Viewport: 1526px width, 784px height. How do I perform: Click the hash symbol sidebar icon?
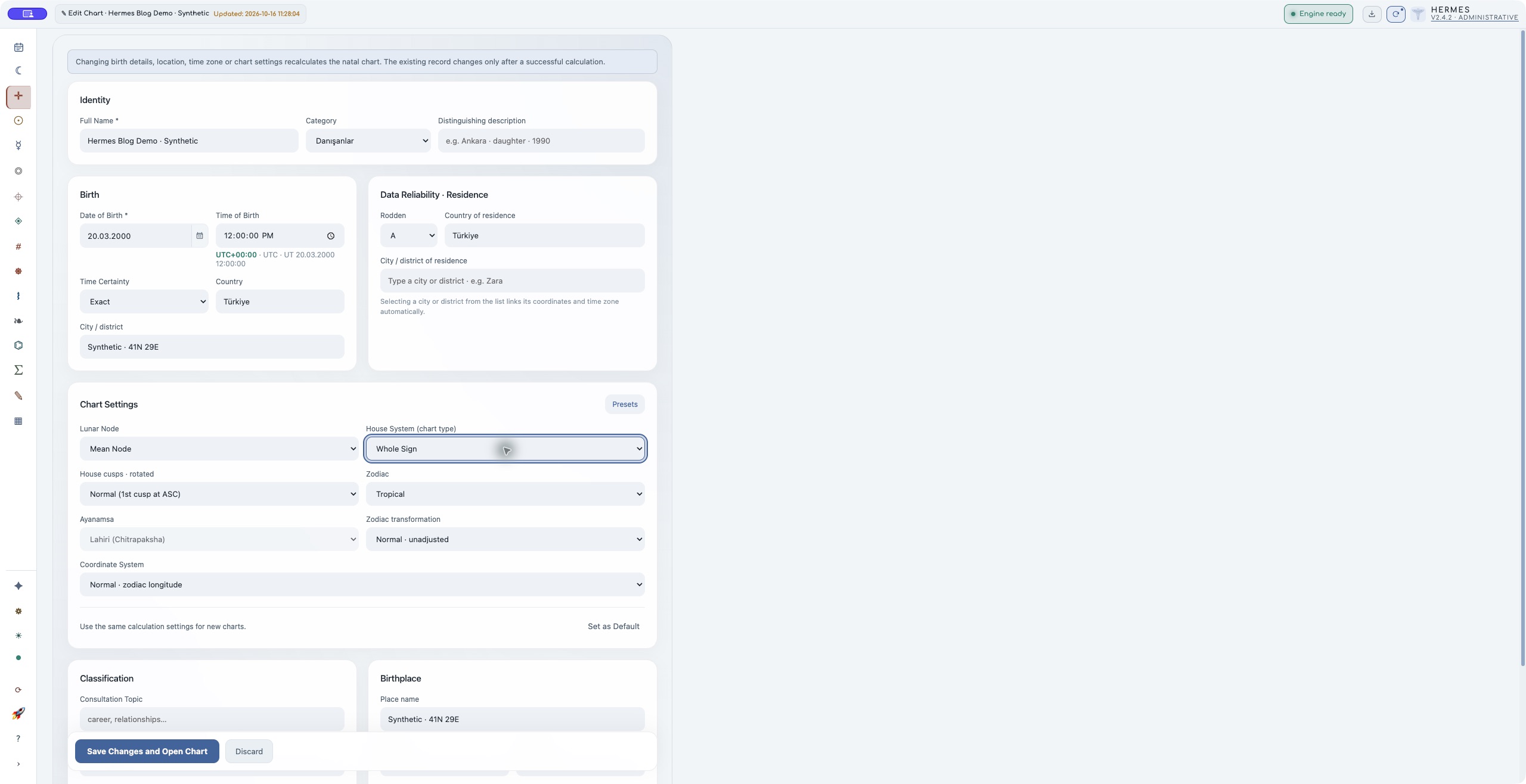[18, 247]
